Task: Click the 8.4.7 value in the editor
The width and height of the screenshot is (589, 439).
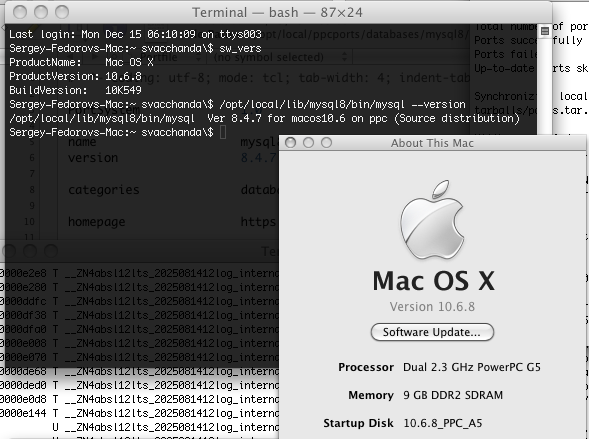Action: coord(258,158)
